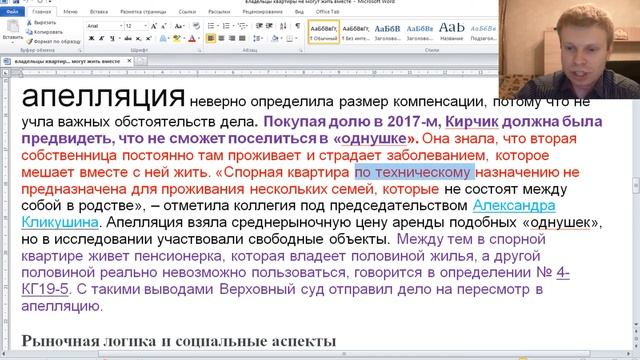
Task: Show paragraph marks with pilcrow icon
Action: click(298, 26)
